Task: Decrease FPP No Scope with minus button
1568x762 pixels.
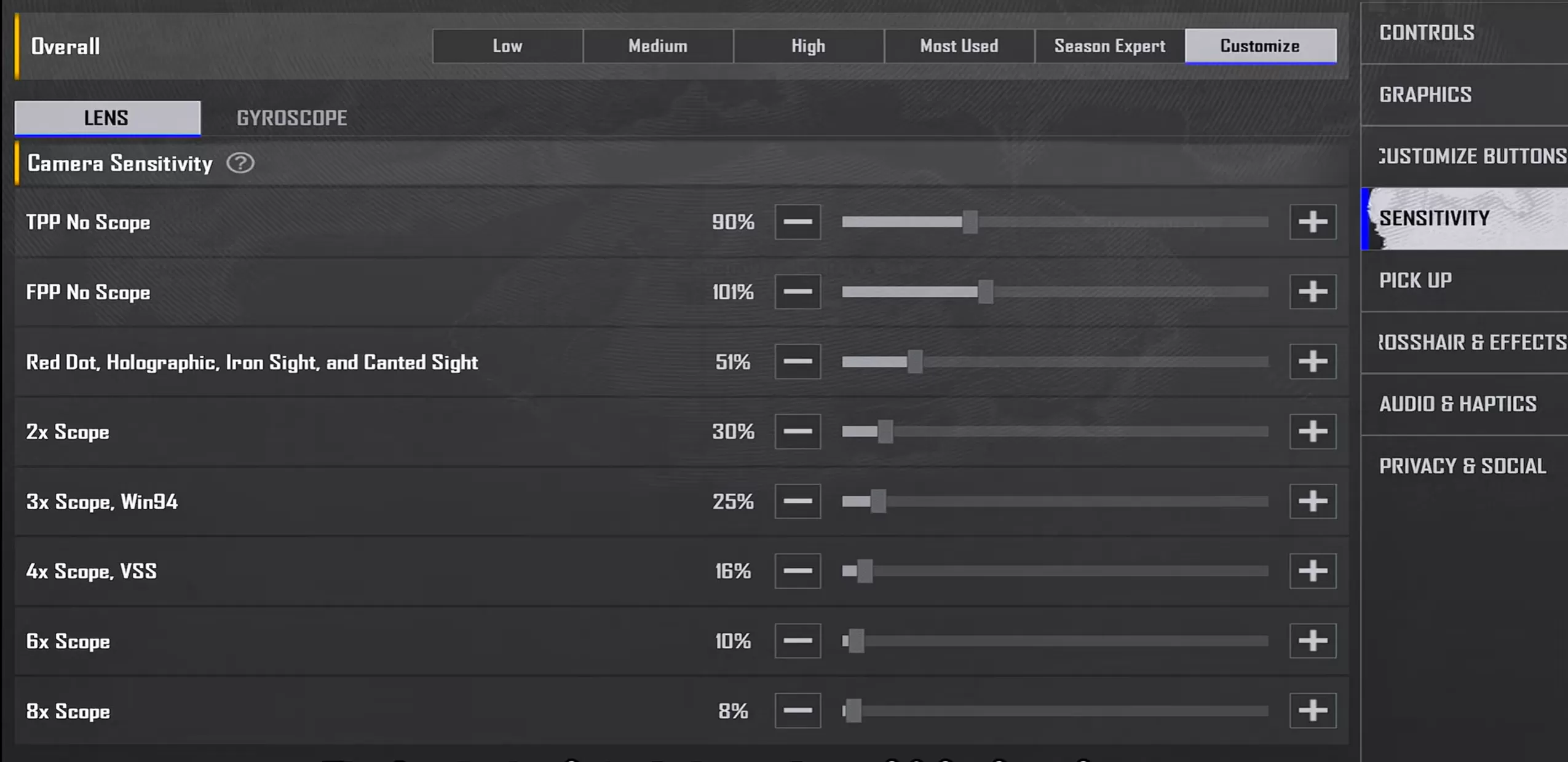Action: [x=798, y=292]
